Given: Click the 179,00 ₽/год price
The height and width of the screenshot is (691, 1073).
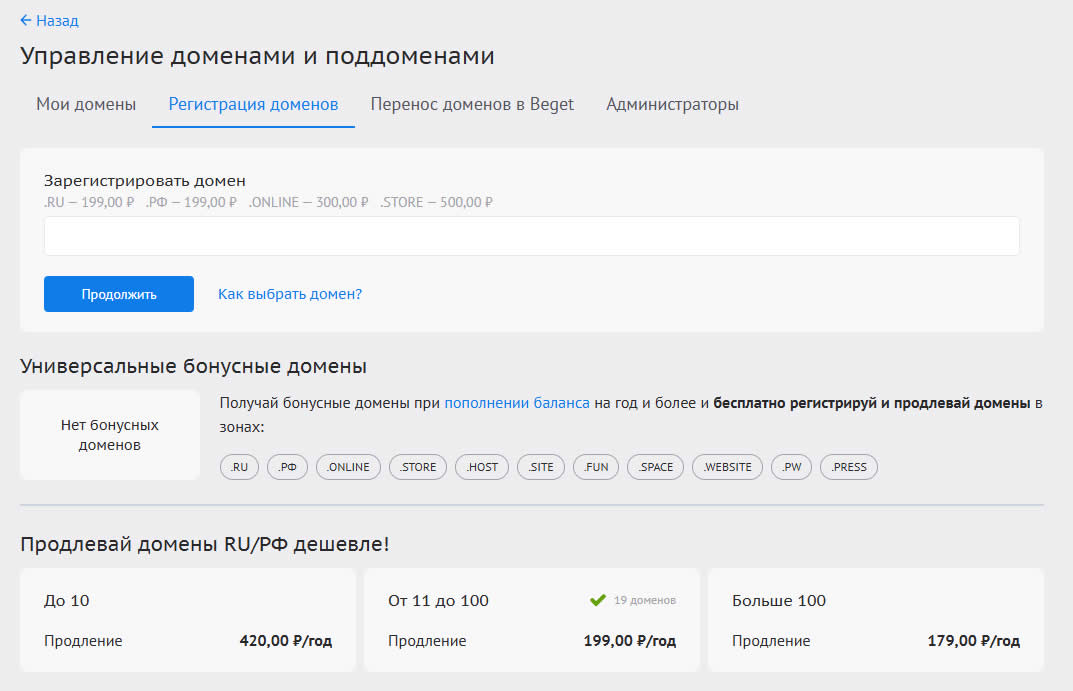Looking at the screenshot, I should coord(973,641).
